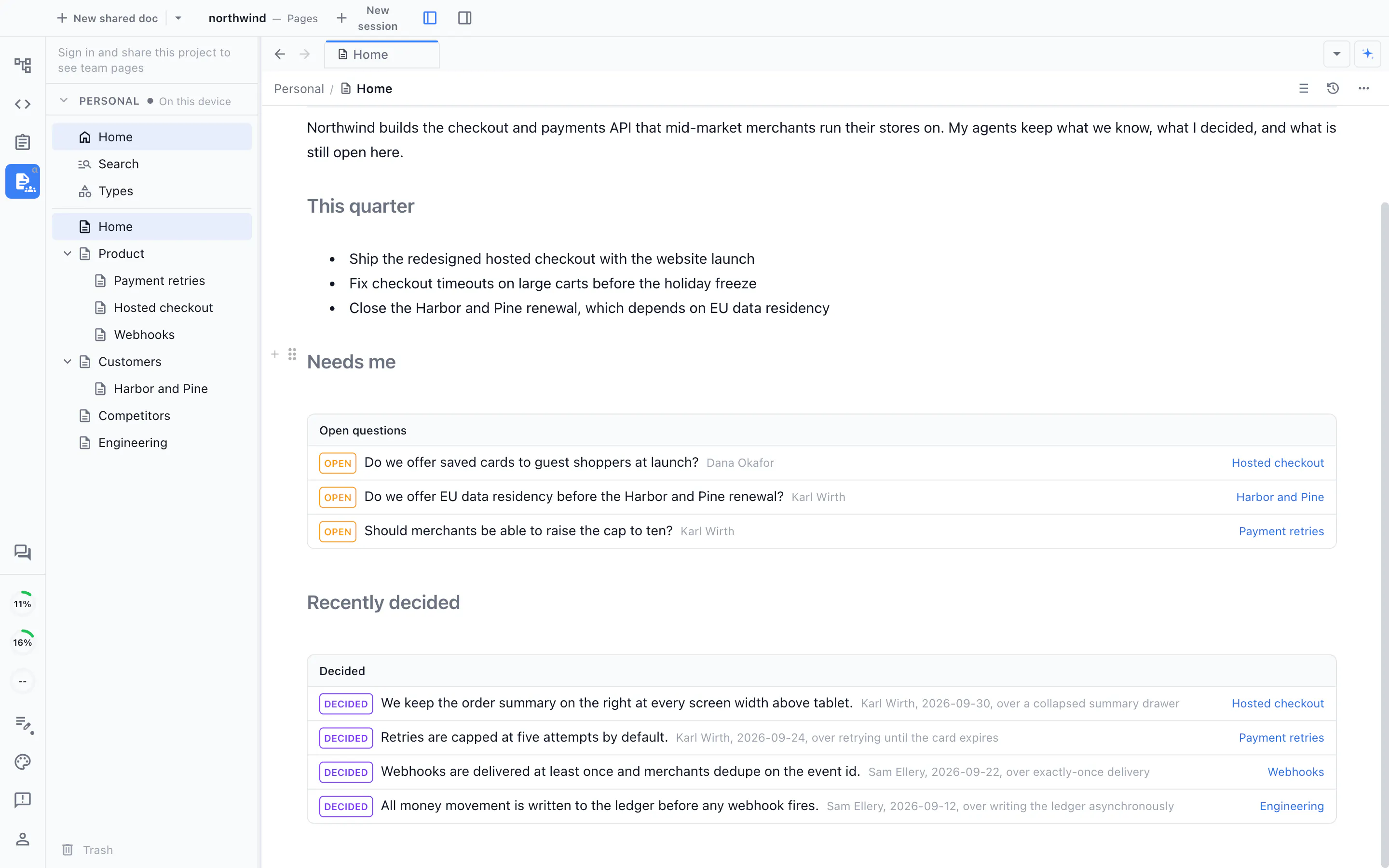The width and height of the screenshot is (1389, 868).
Task: Toggle the right sidebar panel
Action: (465, 18)
